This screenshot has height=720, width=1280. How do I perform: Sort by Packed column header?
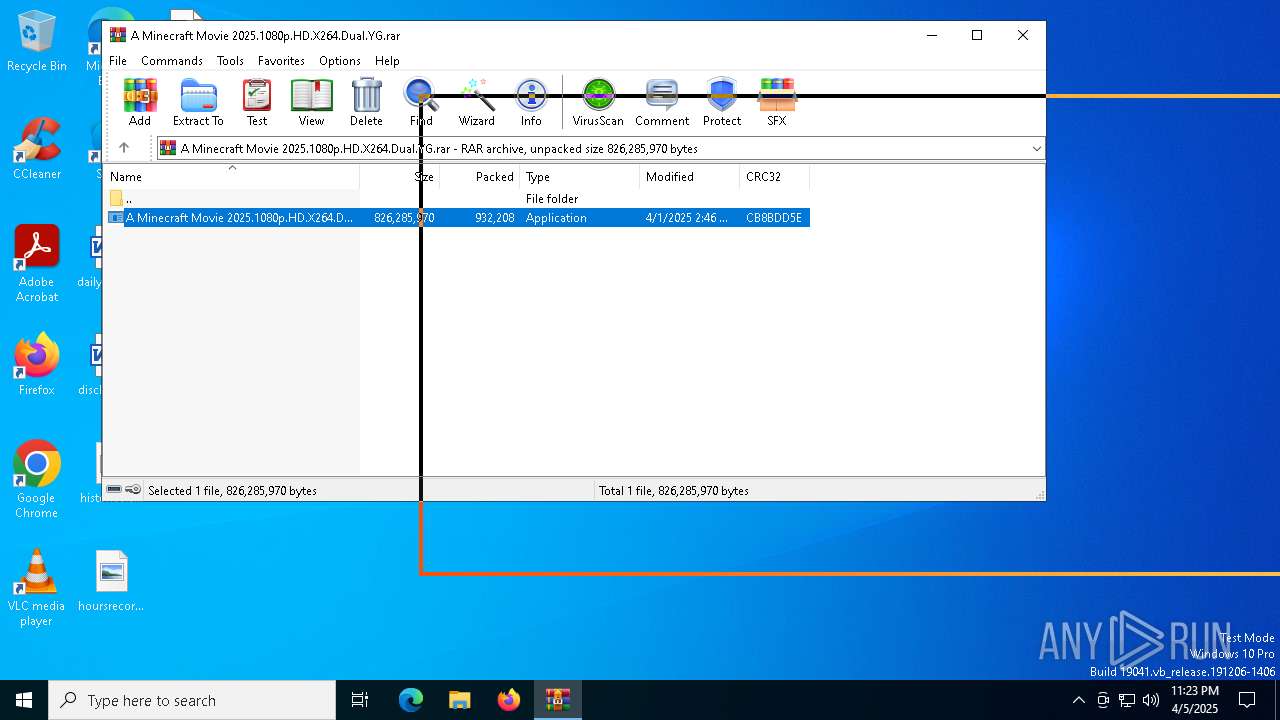480,177
